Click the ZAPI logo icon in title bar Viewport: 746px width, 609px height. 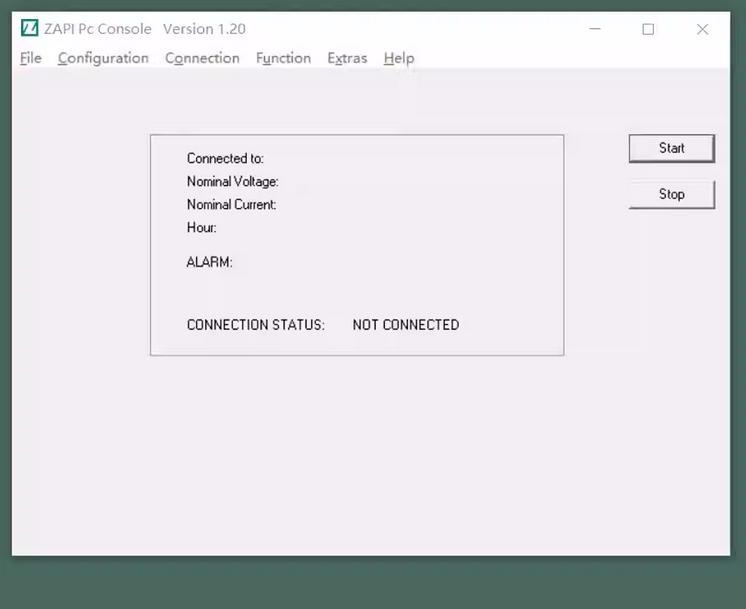pyautogui.click(x=29, y=28)
